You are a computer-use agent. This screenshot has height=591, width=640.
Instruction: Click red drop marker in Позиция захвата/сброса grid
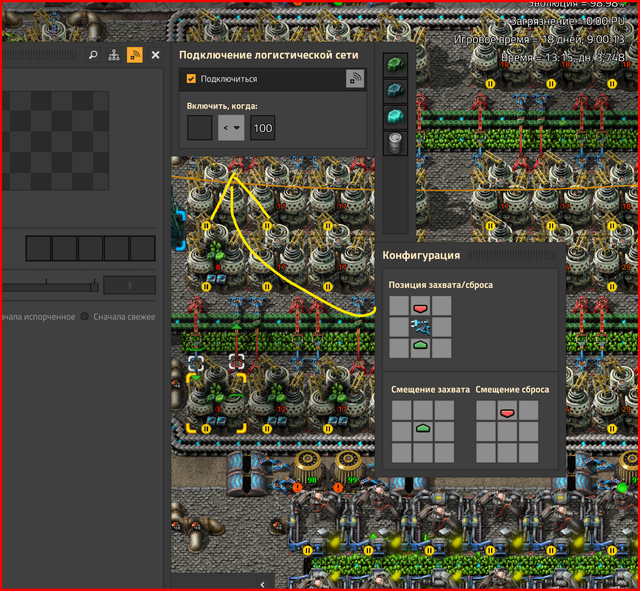tap(420, 308)
